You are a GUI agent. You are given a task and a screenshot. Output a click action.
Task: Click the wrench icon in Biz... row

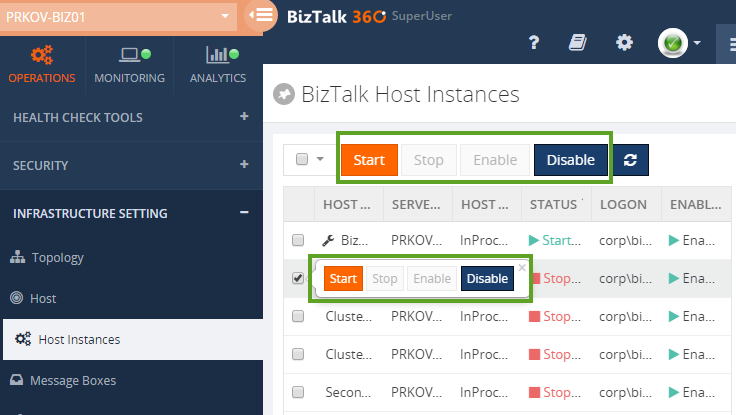point(328,240)
